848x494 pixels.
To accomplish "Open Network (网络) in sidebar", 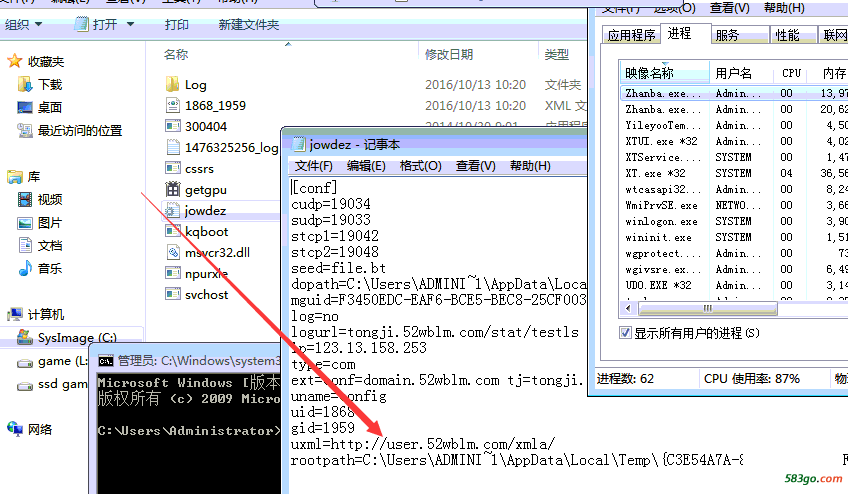I will pyautogui.click(x=40, y=429).
